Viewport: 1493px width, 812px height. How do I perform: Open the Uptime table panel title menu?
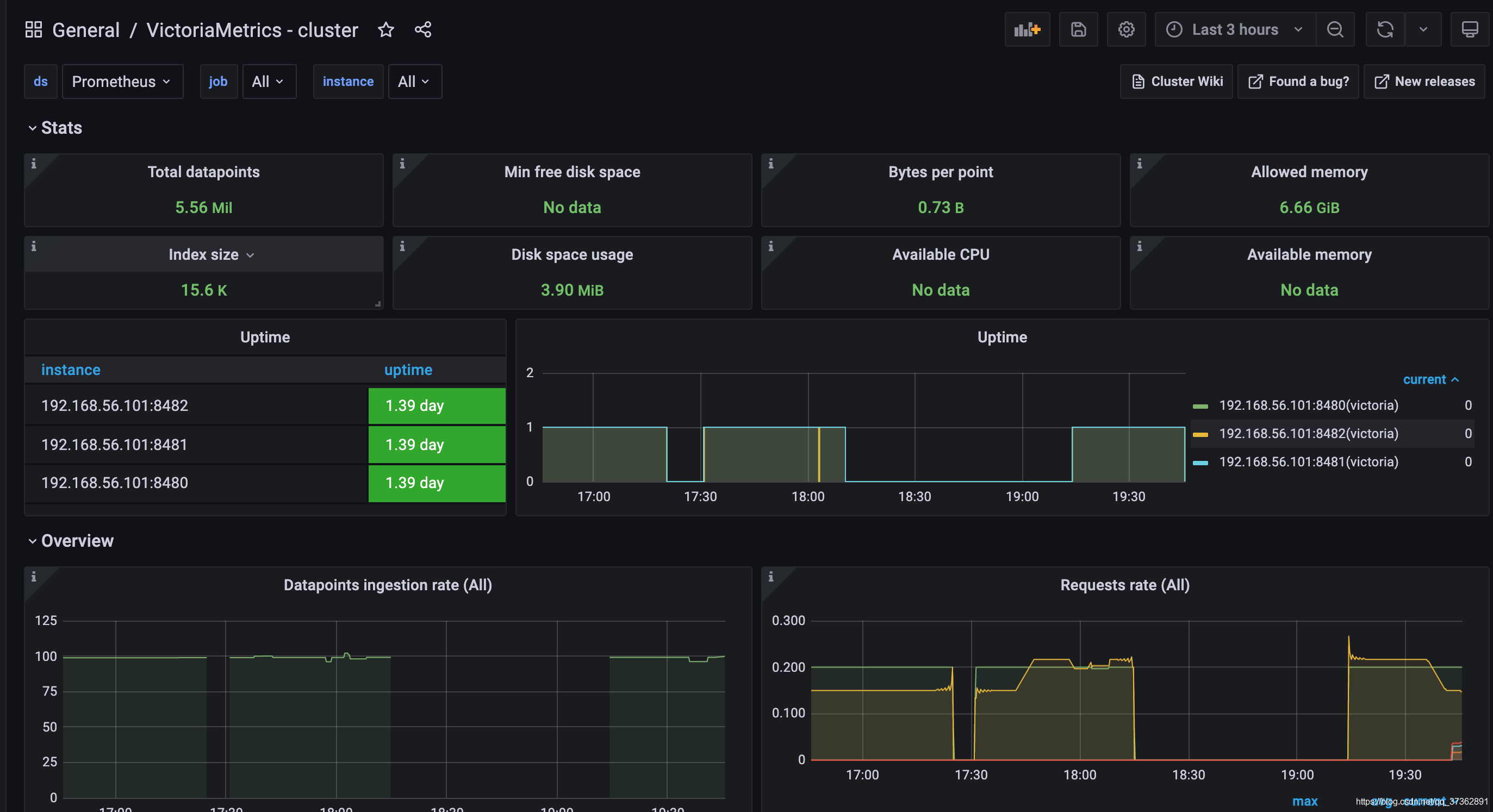tap(265, 338)
